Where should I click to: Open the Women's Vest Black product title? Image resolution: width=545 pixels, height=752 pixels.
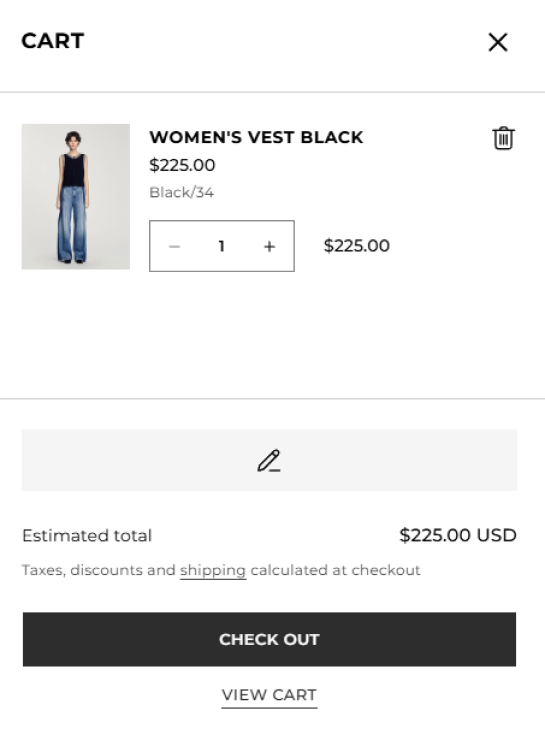(x=256, y=137)
